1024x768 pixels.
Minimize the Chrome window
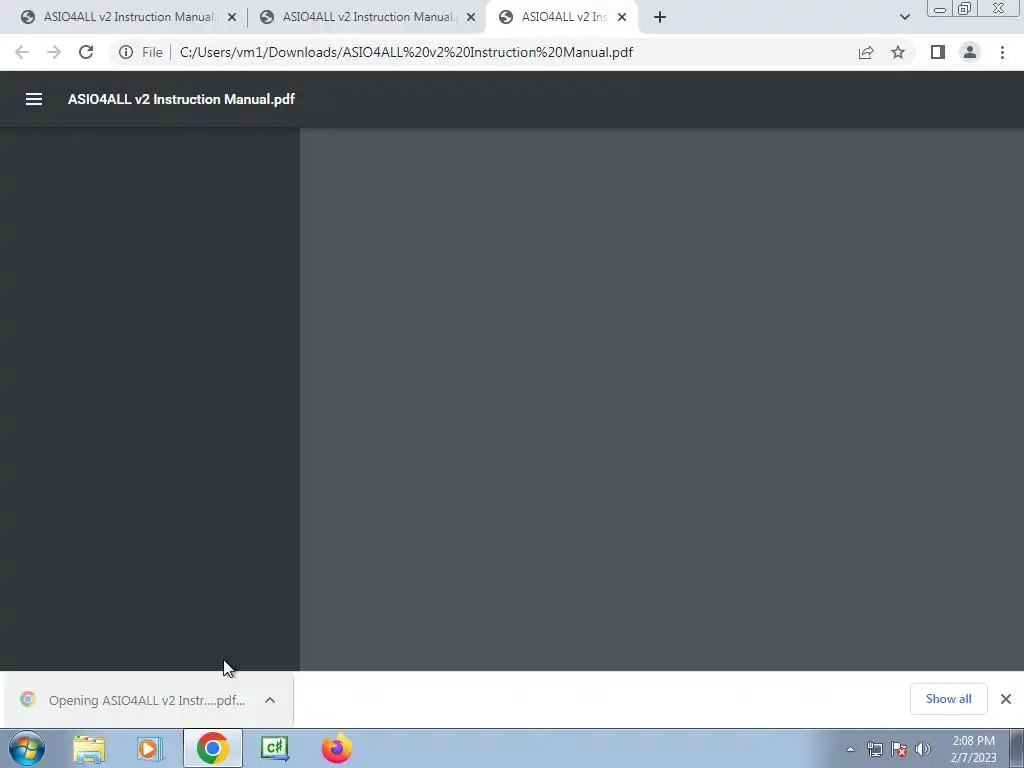pos(940,9)
